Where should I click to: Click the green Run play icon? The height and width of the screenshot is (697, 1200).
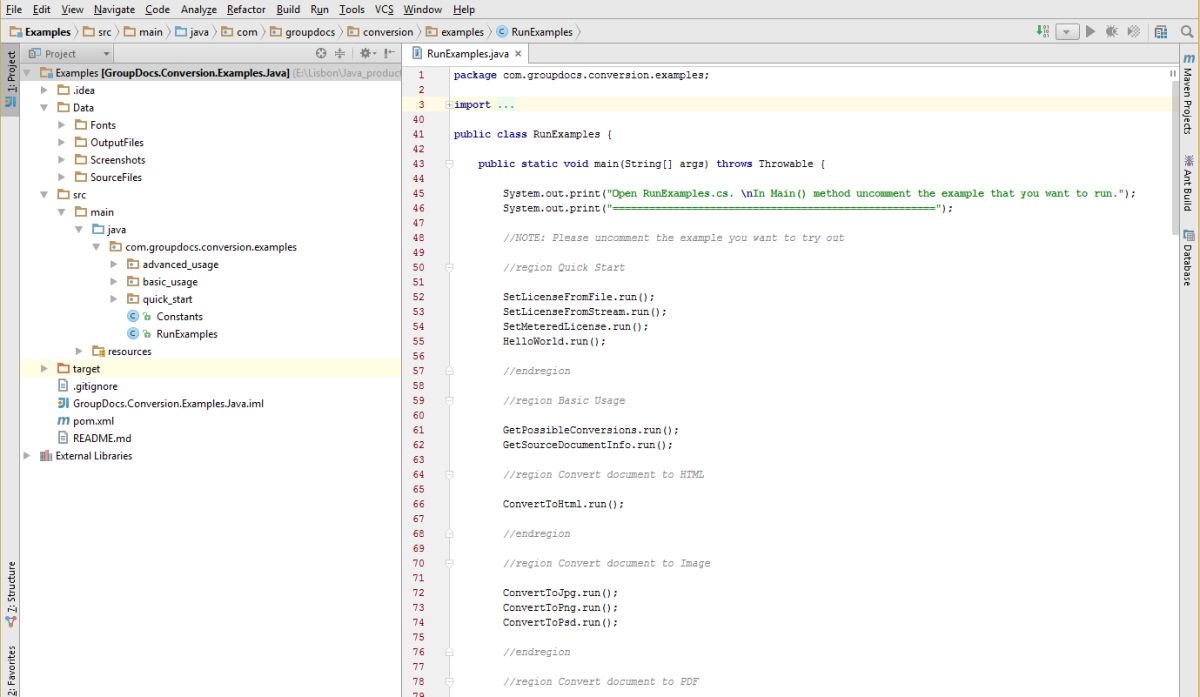coord(1091,32)
